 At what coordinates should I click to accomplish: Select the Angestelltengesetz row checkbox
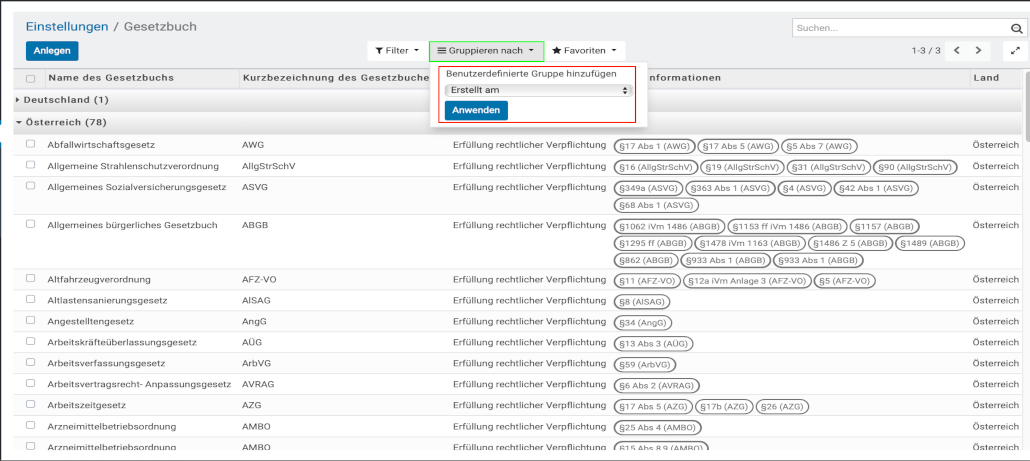click(31, 321)
